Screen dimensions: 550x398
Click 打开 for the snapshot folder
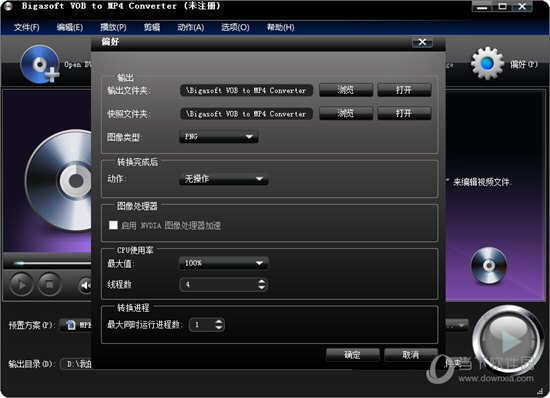point(404,114)
